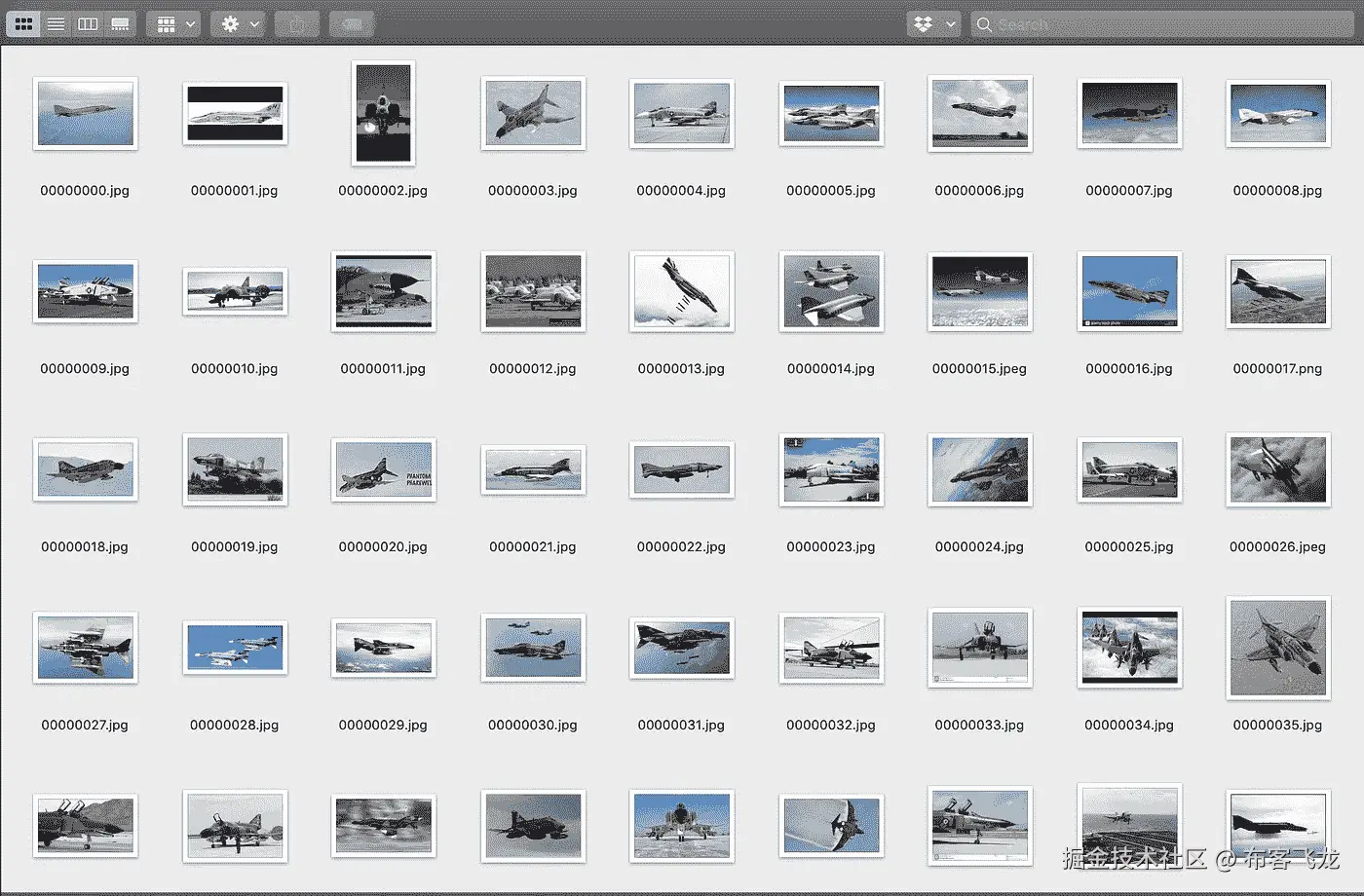Select thumbnail of 00000023.jpg
Viewport: 1364px width, 896px height.
click(x=831, y=469)
